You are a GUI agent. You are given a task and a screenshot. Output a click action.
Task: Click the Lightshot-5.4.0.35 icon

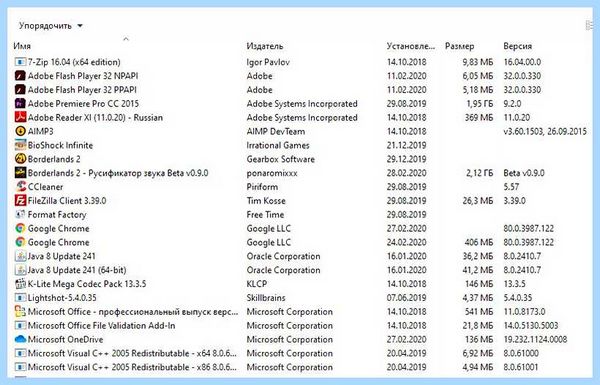pos(20,298)
